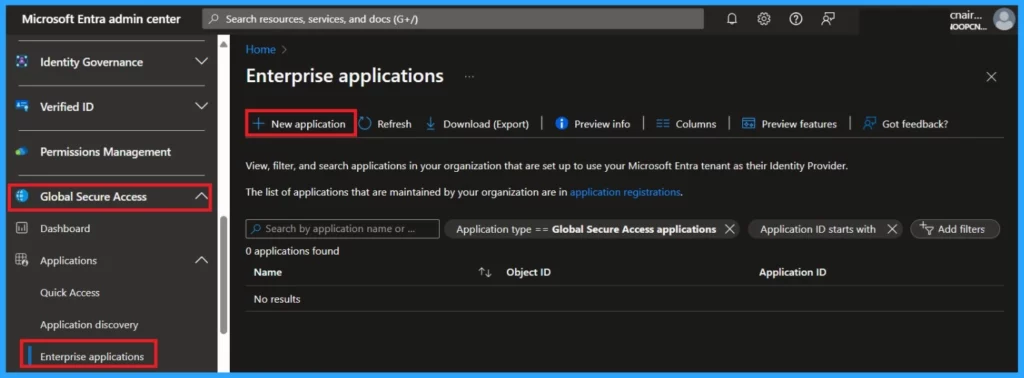Click the Got feedback? label
Image resolution: width=1024 pixels, height=378 pixels.
pos(915,124)
